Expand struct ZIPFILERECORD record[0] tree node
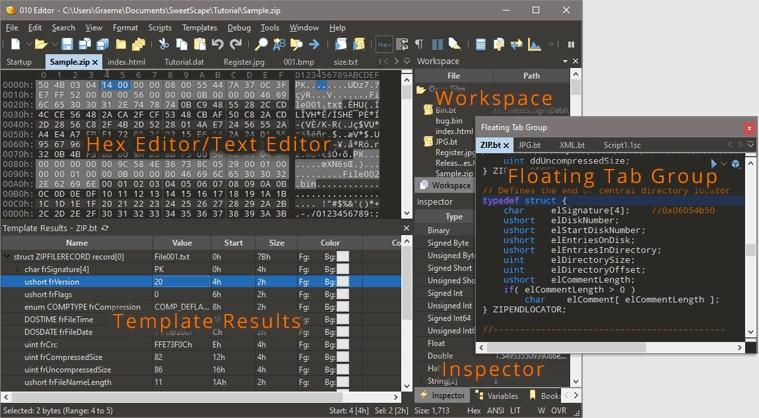 7,256
